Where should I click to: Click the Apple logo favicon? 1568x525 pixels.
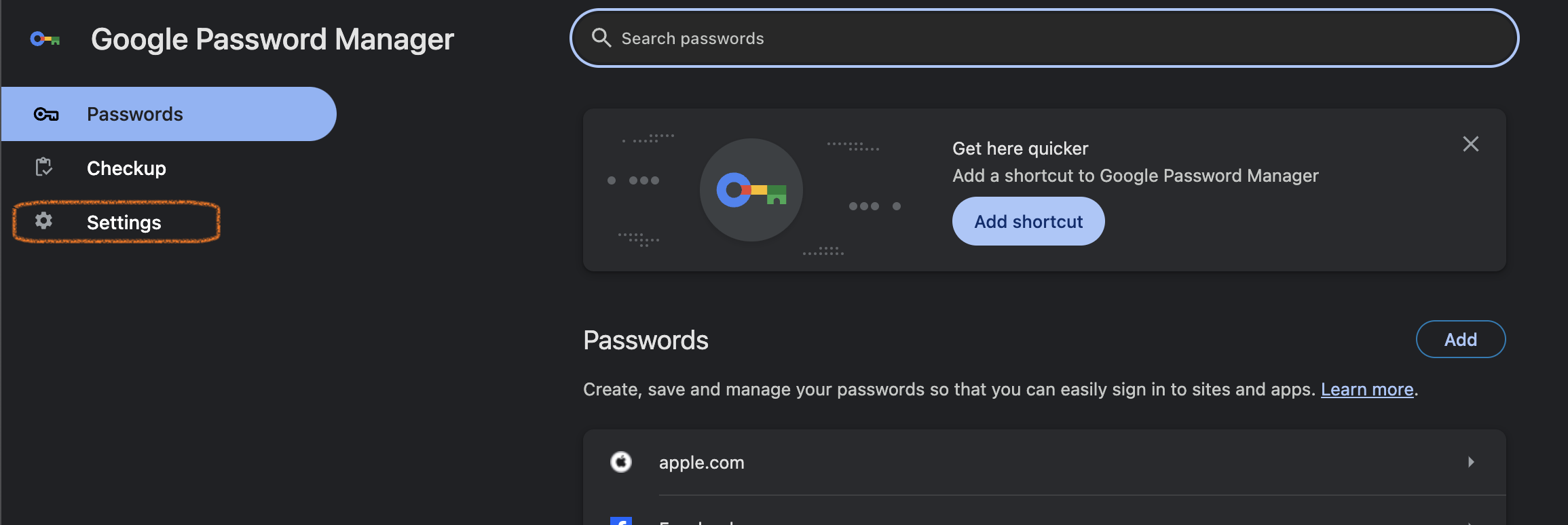click(x=621, y=462)
